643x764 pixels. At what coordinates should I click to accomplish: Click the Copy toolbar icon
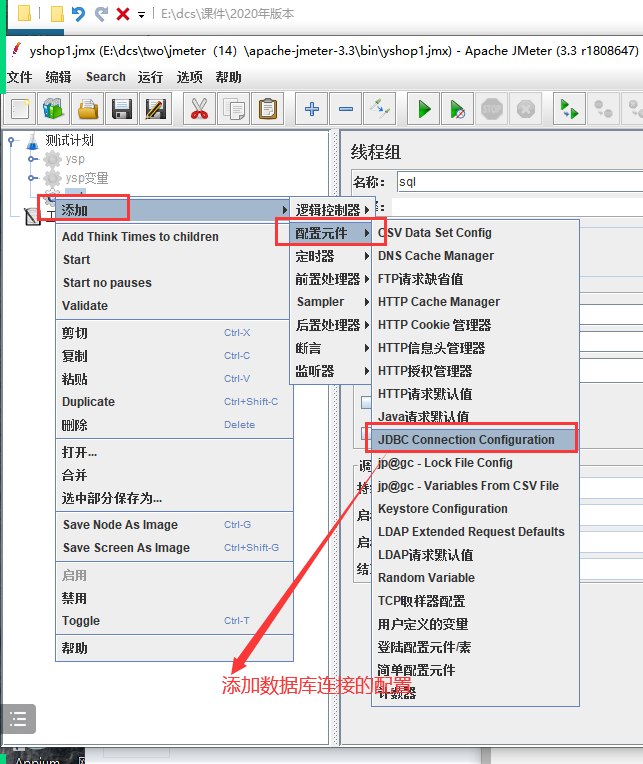click(x=234, y=109)
